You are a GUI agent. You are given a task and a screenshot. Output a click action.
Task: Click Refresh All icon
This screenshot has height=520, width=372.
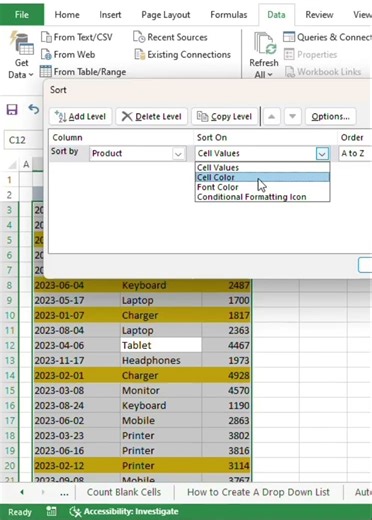pyautogui.click(x=265, y=44)
